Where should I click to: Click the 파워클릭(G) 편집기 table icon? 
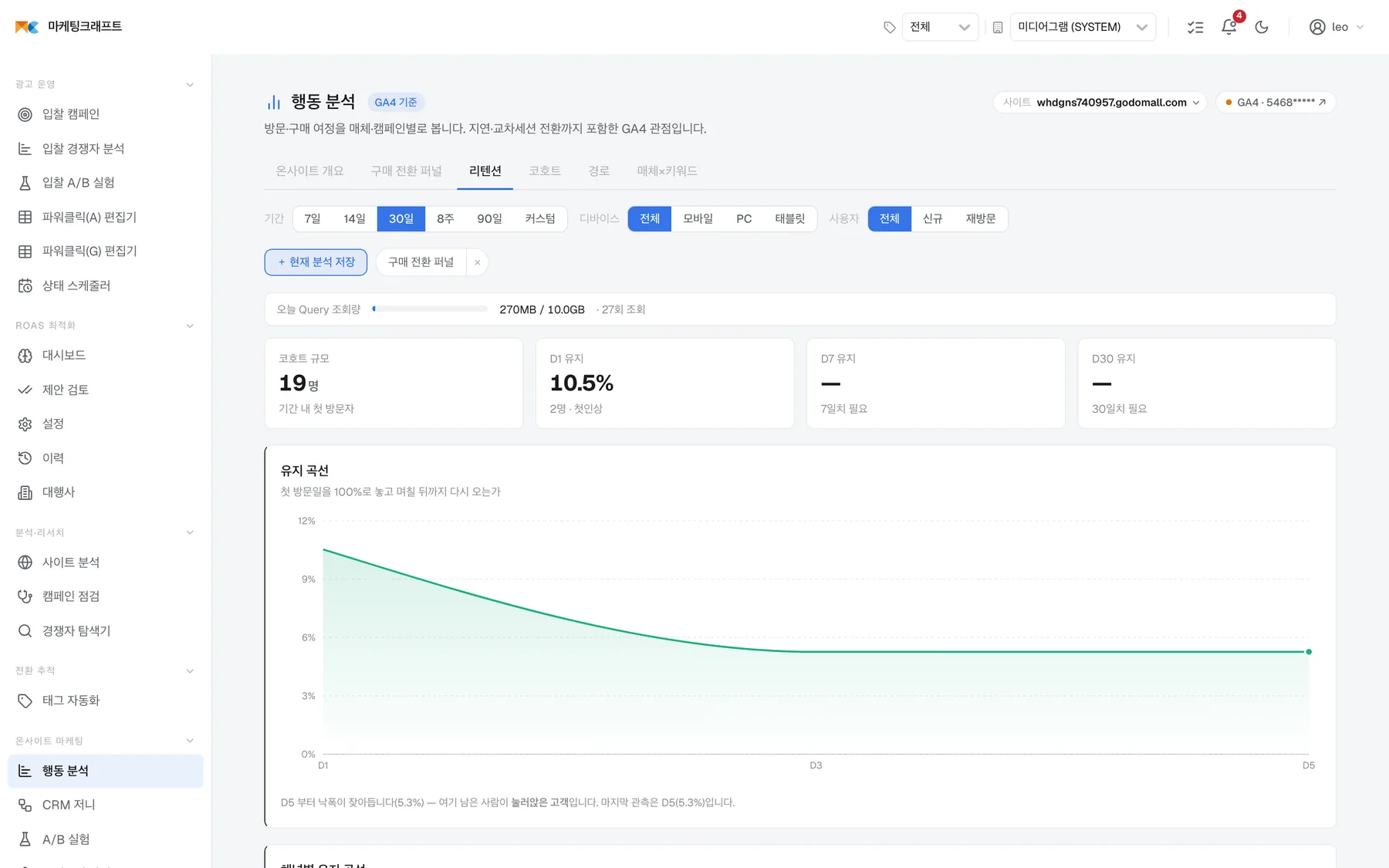[x=25, y=252]
